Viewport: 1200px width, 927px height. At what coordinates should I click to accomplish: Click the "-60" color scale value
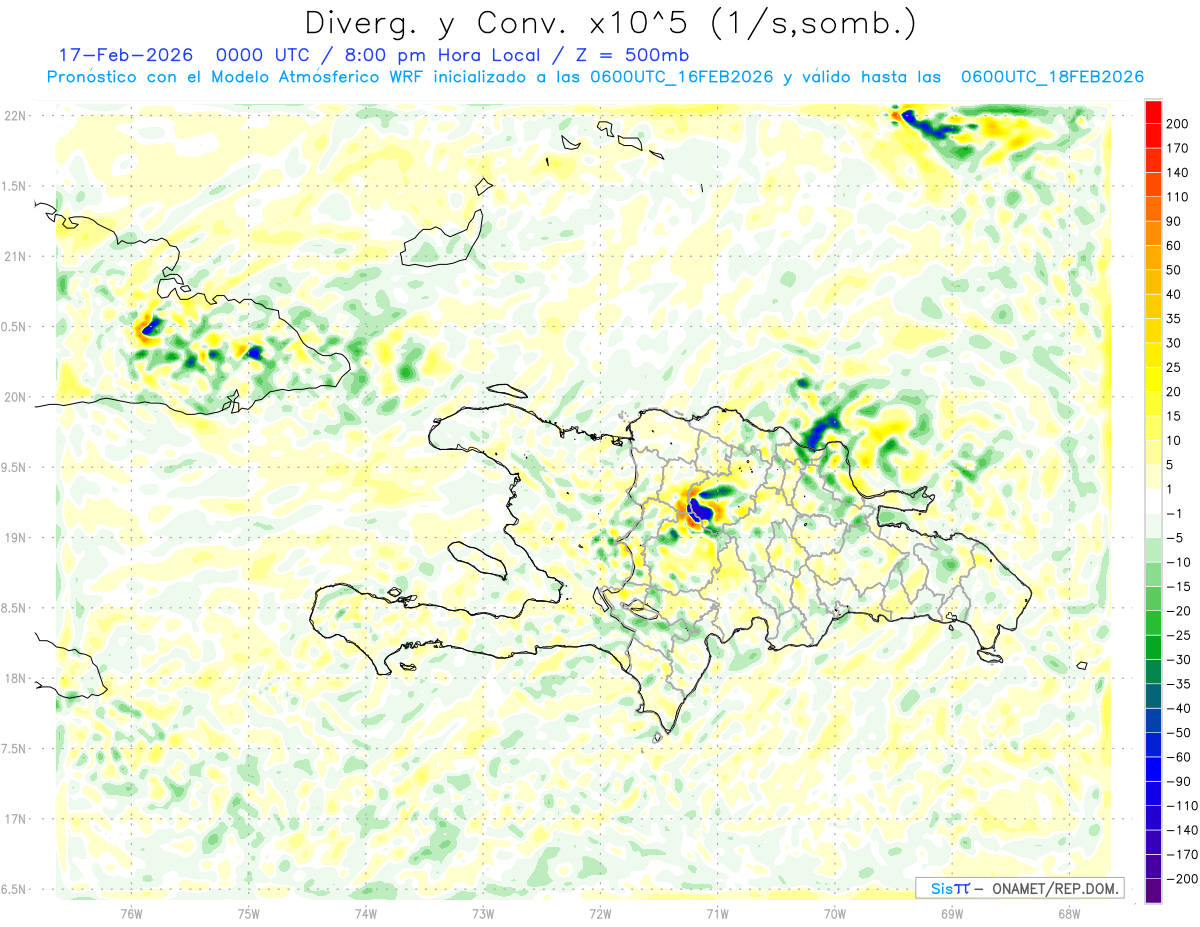(1178, 757)
